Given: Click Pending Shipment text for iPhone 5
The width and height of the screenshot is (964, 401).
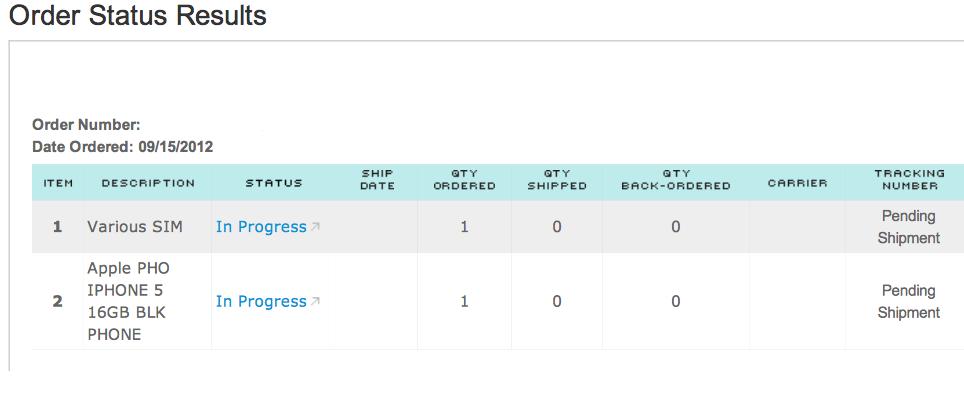Looking at the screenshot, I should 909,301.
